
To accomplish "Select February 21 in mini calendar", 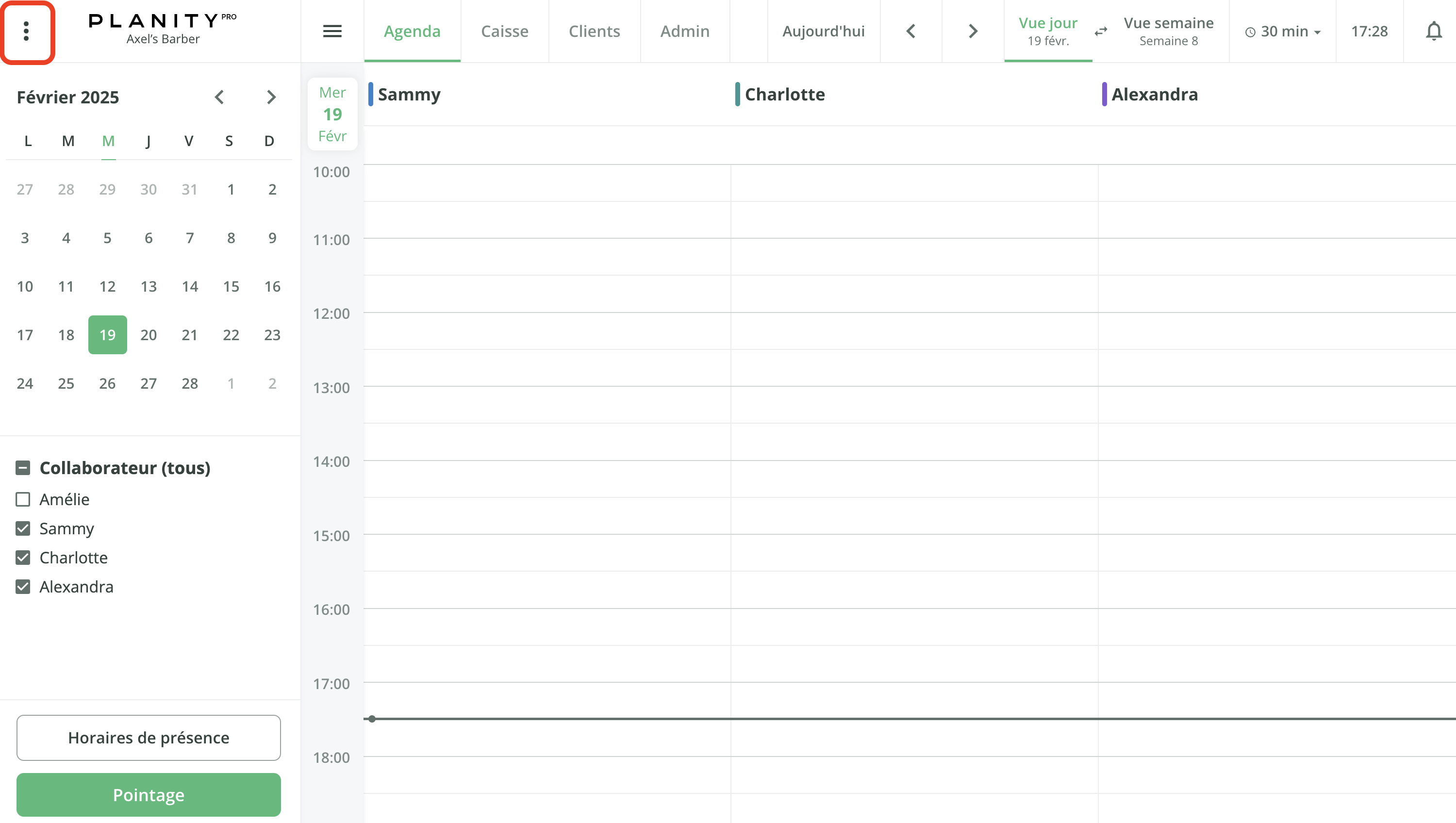I will click(x=189, y=335).
